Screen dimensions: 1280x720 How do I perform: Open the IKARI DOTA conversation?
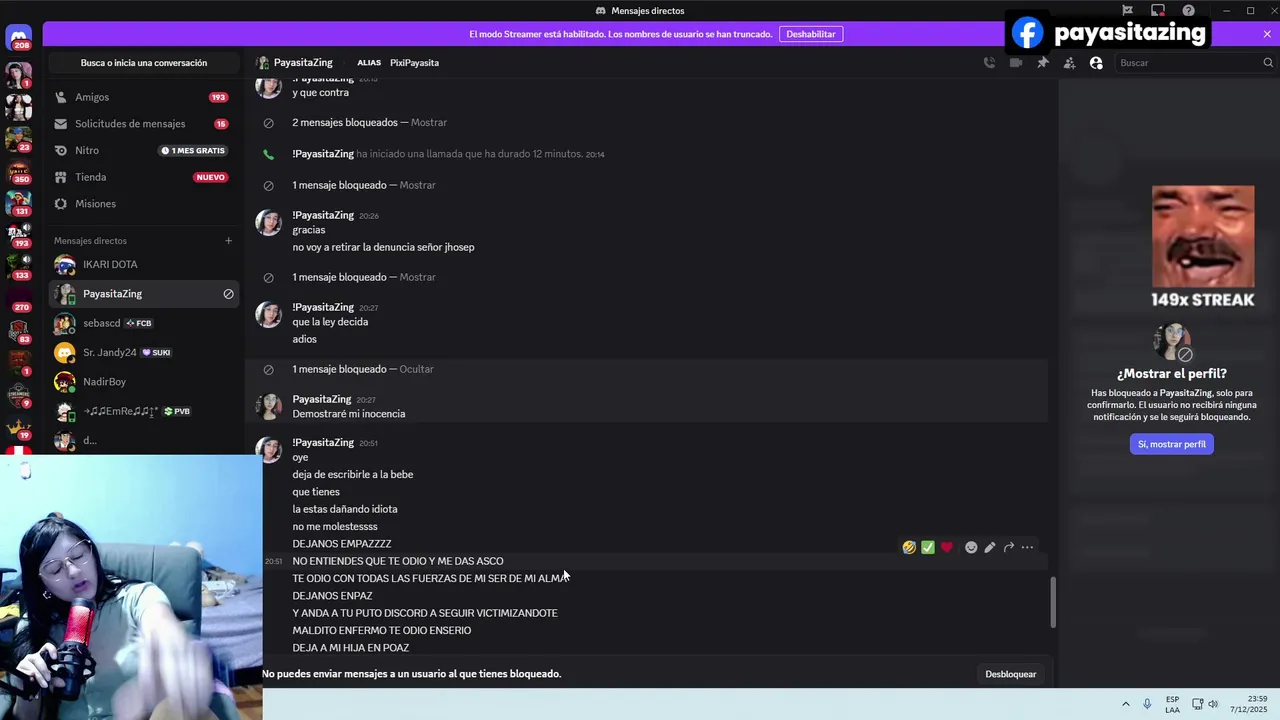click(143, 265)
